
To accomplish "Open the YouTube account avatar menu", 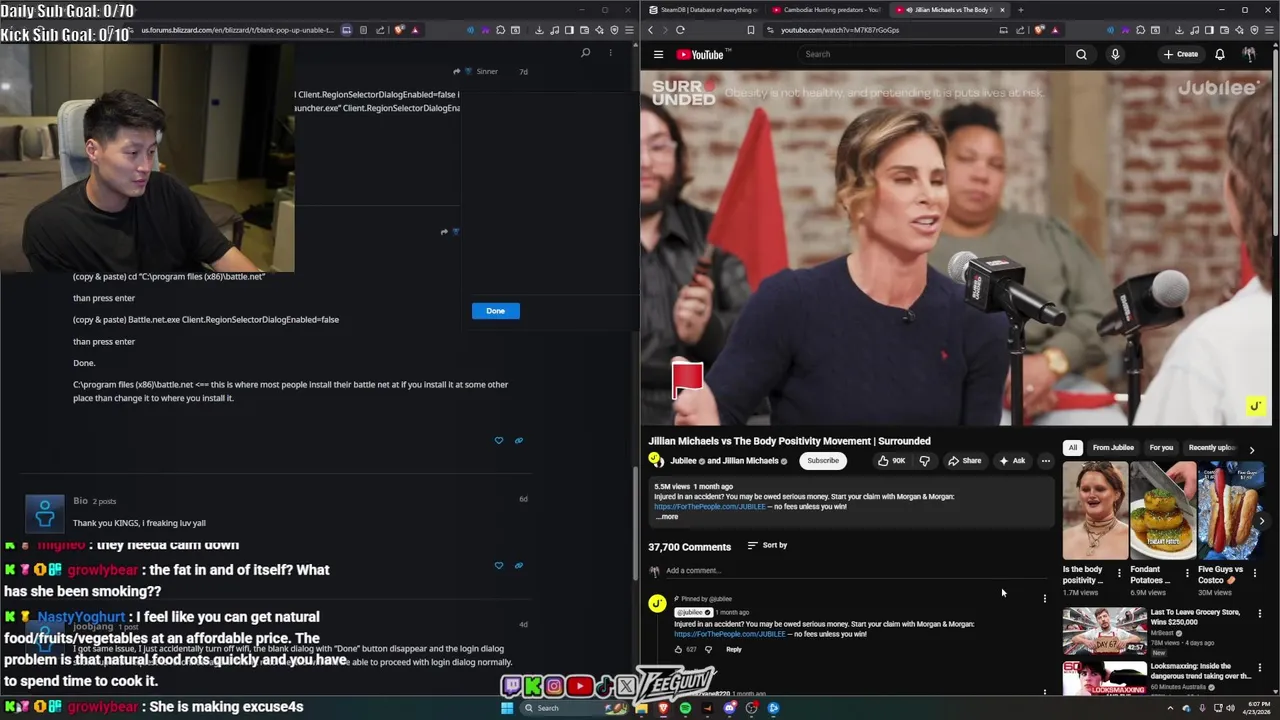I will 1249,54.
